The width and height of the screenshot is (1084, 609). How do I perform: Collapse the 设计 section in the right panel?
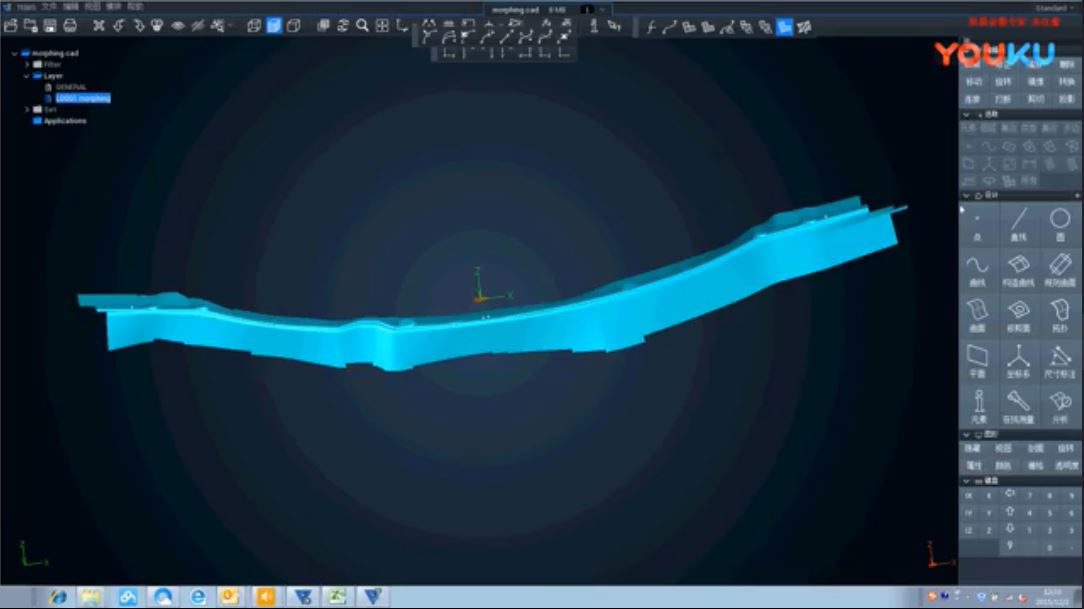[x=966, y=196]
